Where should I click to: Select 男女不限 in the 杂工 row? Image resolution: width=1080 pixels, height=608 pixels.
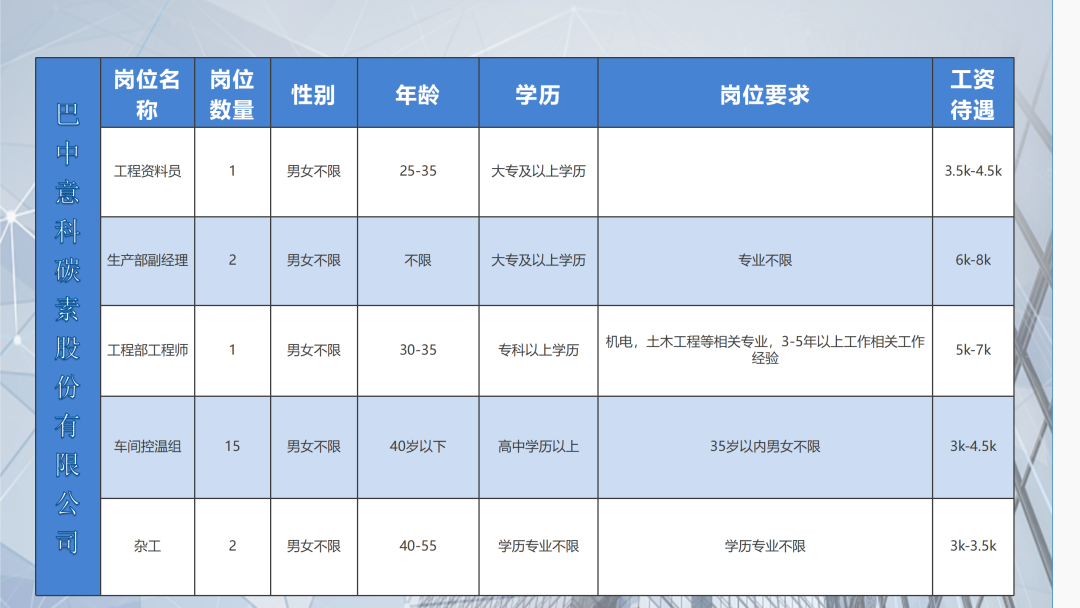tap(313, 547)
